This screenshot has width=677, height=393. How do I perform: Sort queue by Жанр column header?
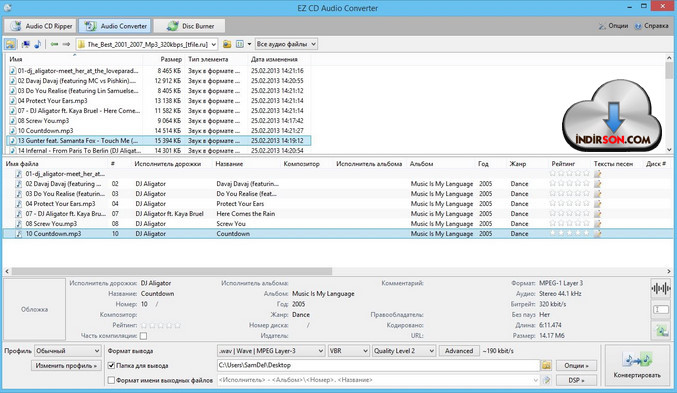pos(517,164)
